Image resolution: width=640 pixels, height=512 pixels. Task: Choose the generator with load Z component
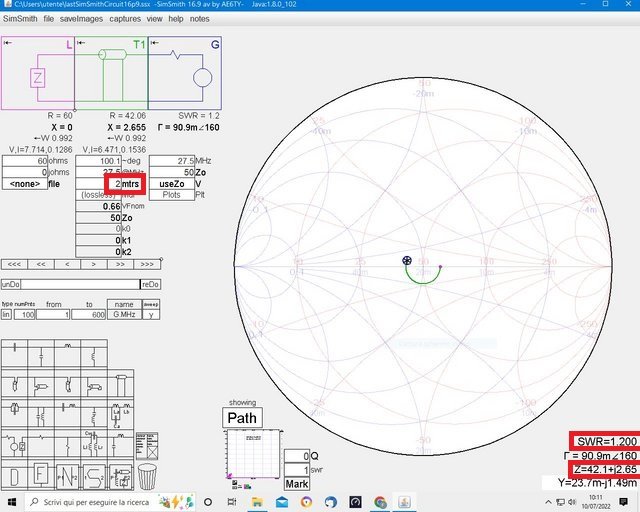15,444
